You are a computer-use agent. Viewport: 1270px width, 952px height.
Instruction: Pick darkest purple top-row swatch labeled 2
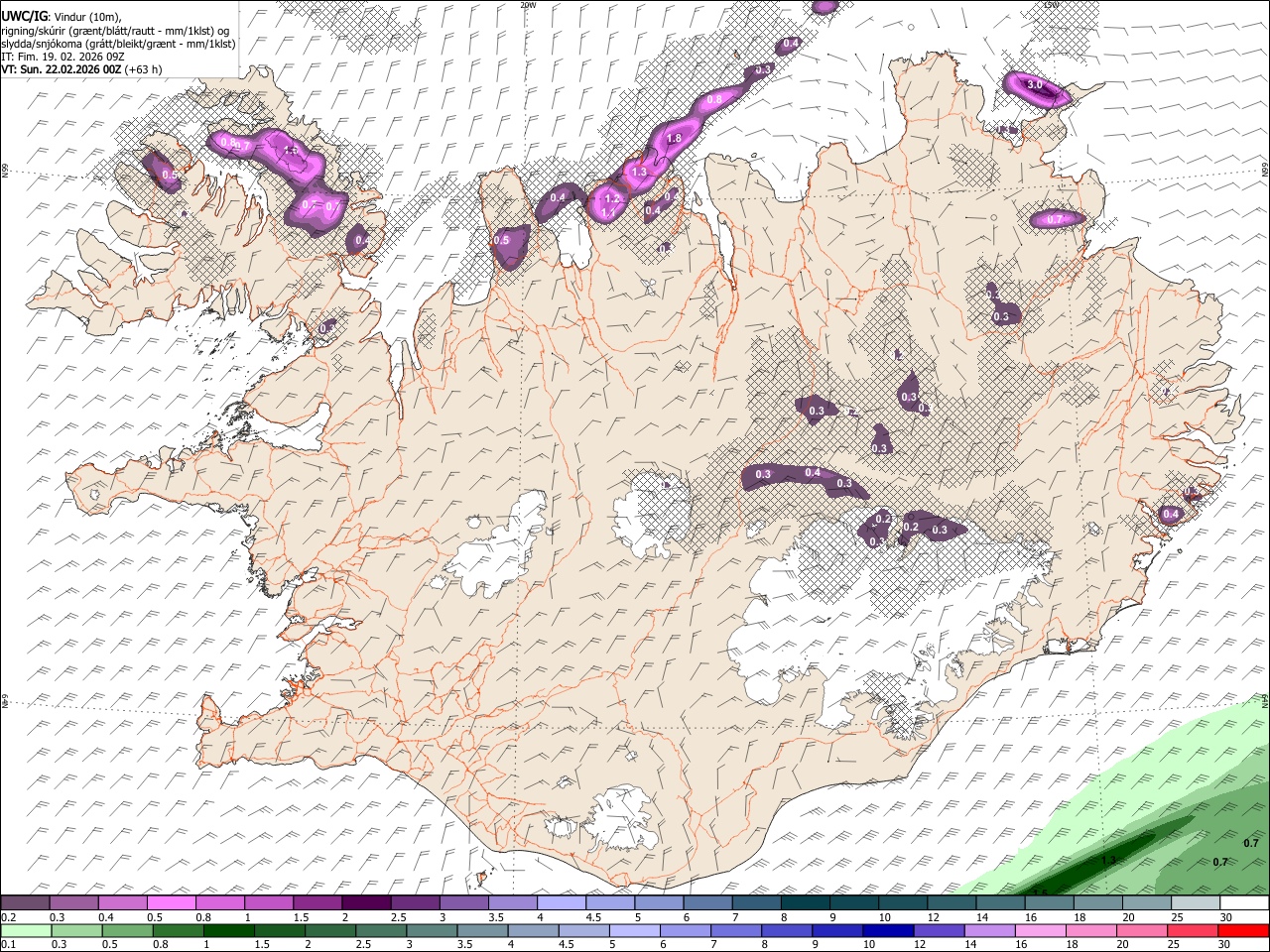[366, 902]
